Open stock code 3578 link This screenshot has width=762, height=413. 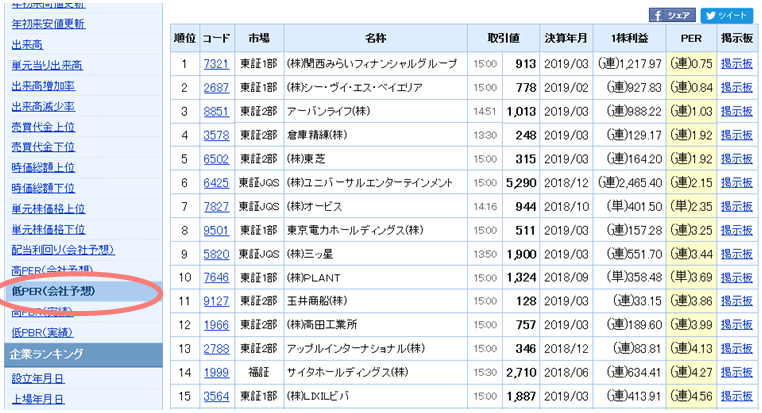(x=216, y=135)
